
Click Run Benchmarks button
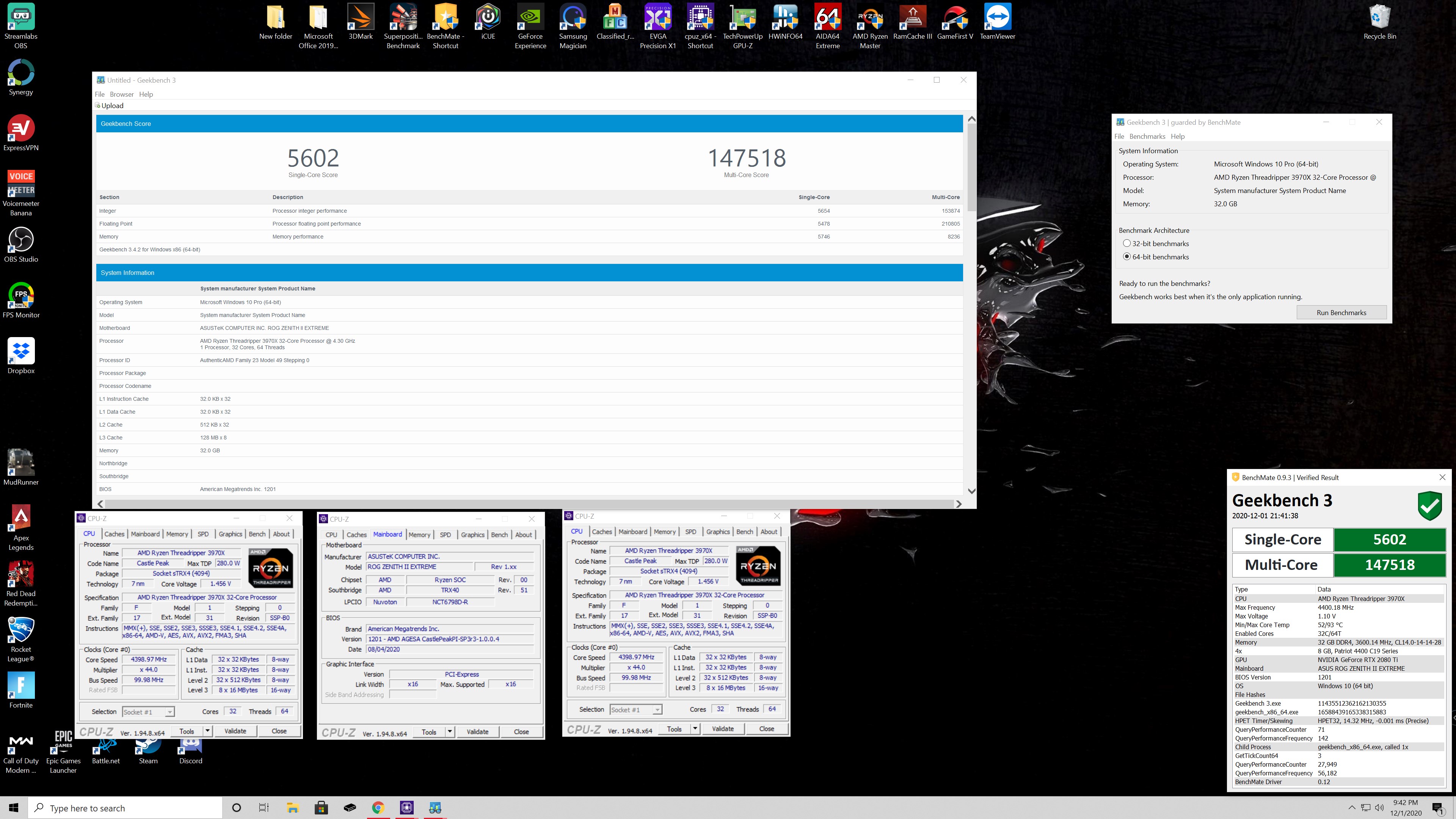(x=1341, y=312)
